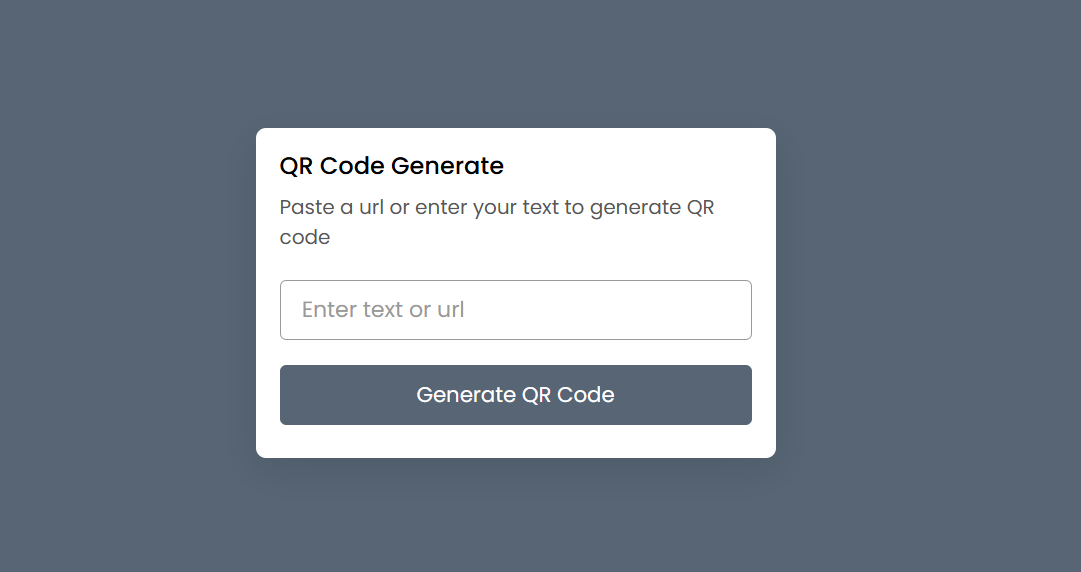Click the left edge of the Generate QR Code button
The width and height of the screenshot is (1081, 572).
tap(290, 395)
